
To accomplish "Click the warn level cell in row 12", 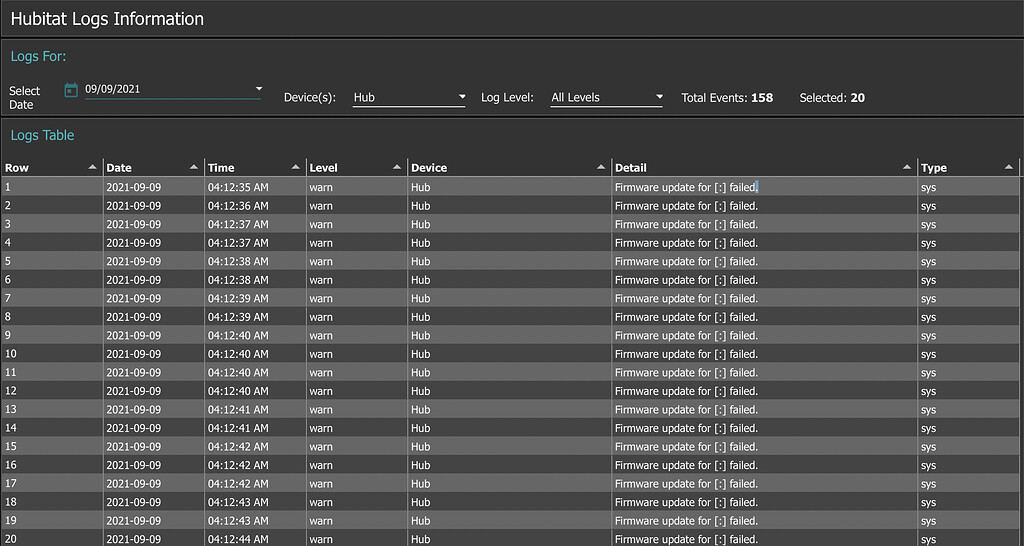I will [x=357, y=391].
